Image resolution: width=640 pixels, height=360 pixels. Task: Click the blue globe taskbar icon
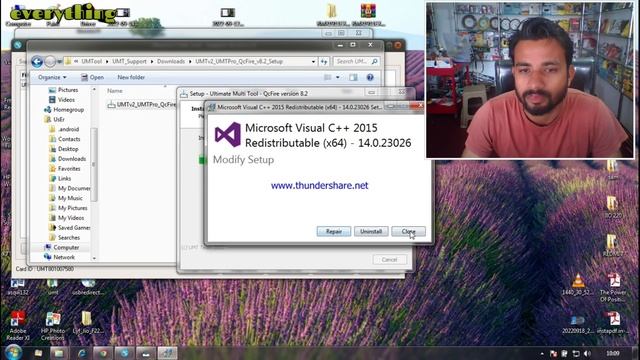(x=124, y=353)
